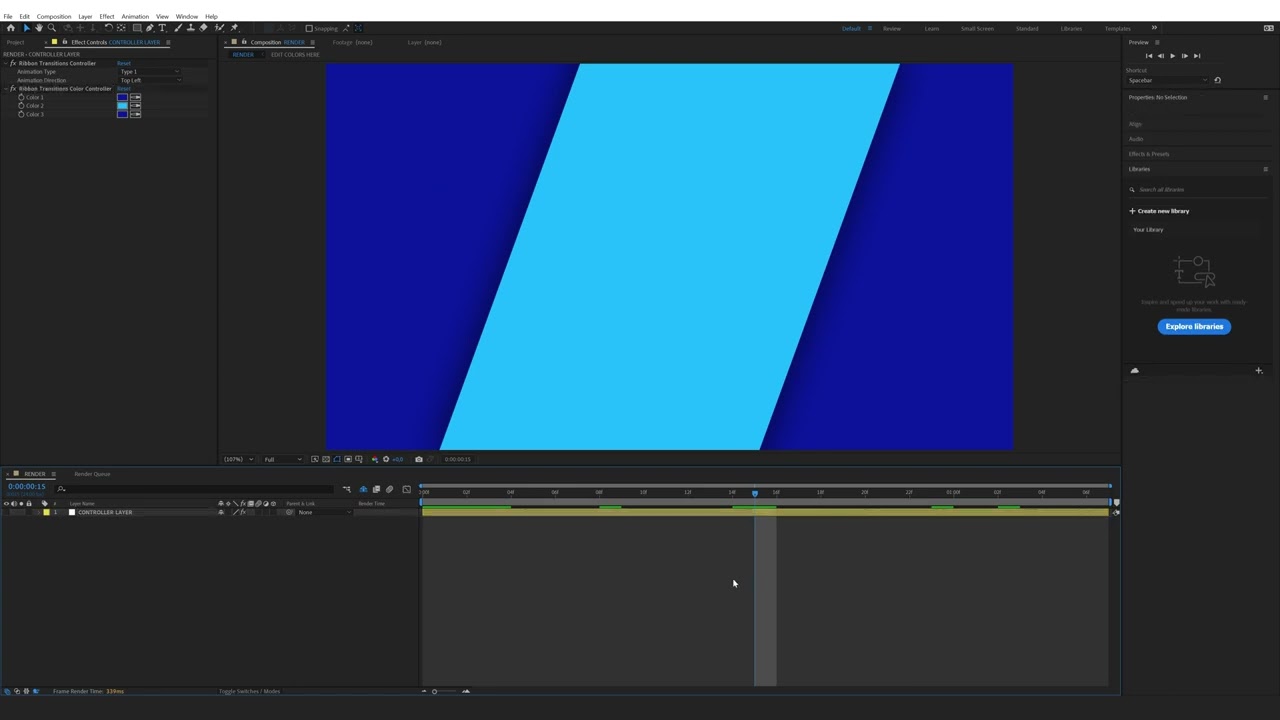Open the Animation Direction dropdown
1280x720 pixels.
click(150, 80)
